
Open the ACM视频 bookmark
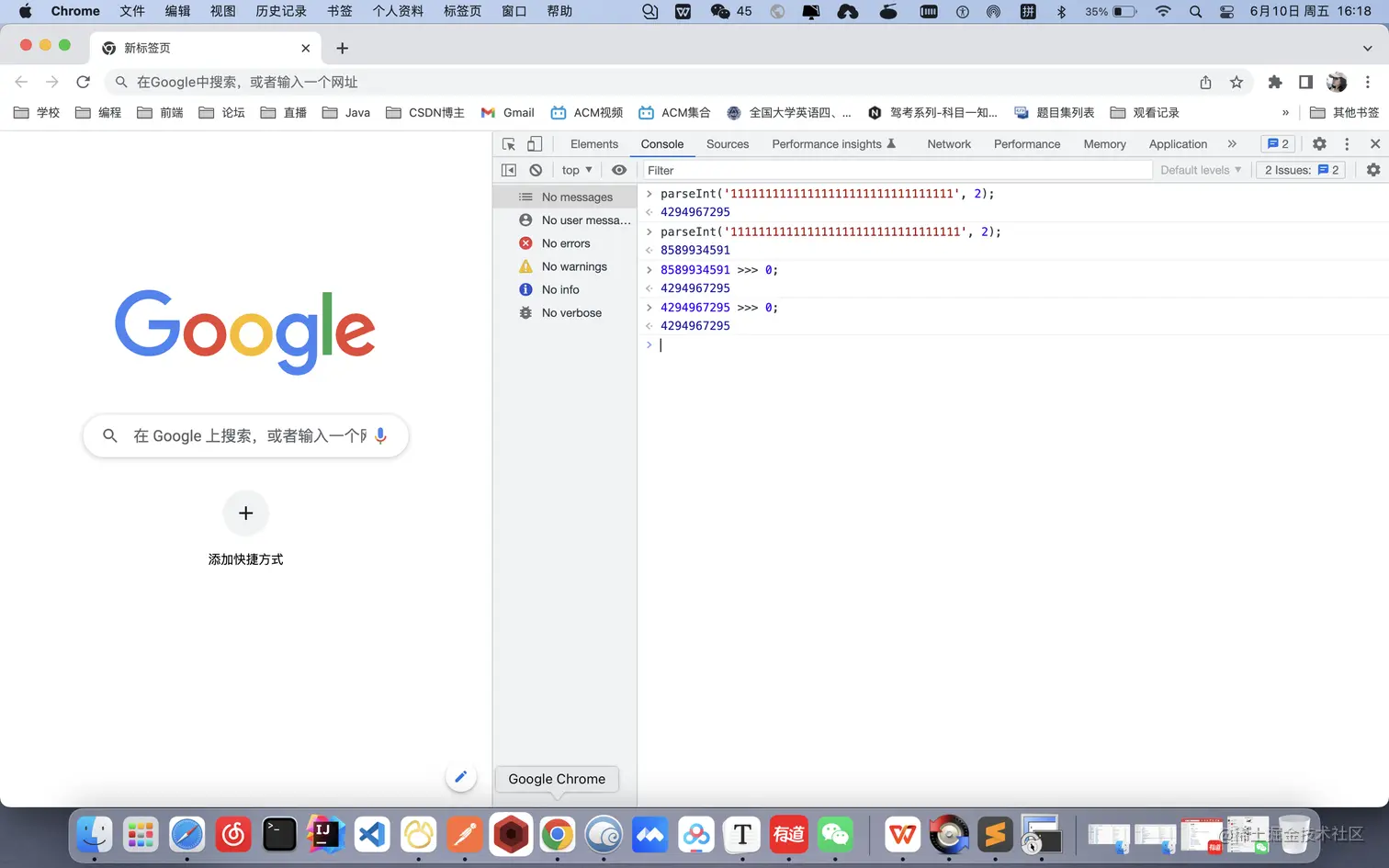[586, 112]
